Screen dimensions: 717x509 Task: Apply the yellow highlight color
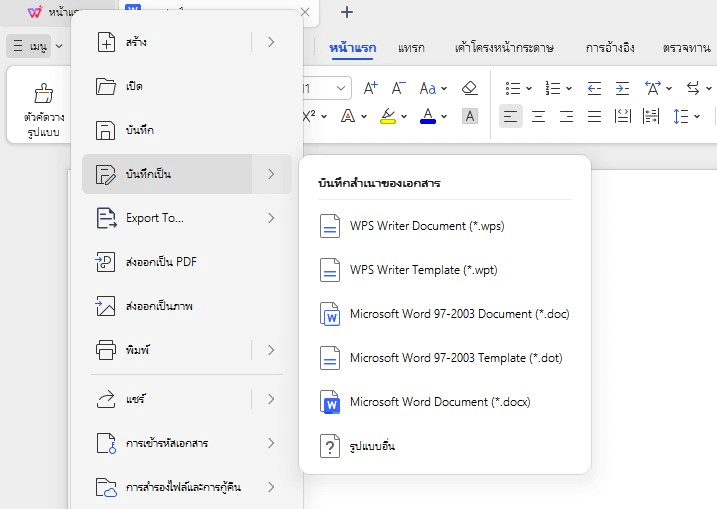tap(388, 116)
